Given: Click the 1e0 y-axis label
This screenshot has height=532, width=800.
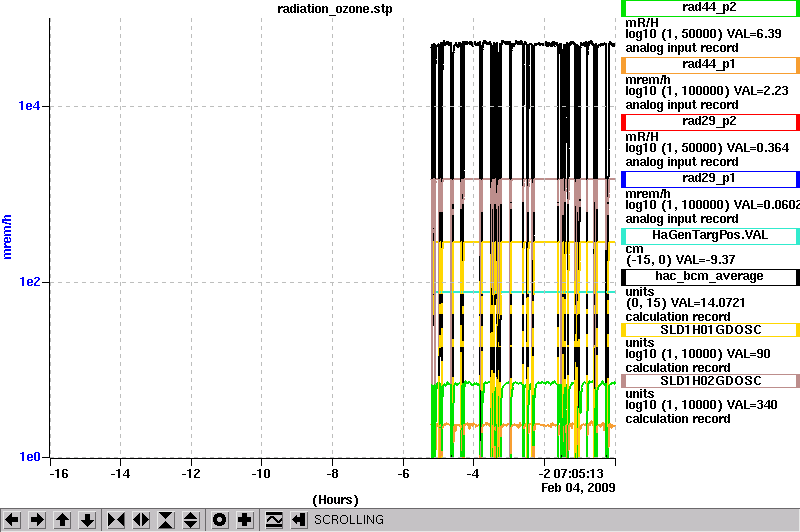Looking at the screenshot, I should point(29,457).
